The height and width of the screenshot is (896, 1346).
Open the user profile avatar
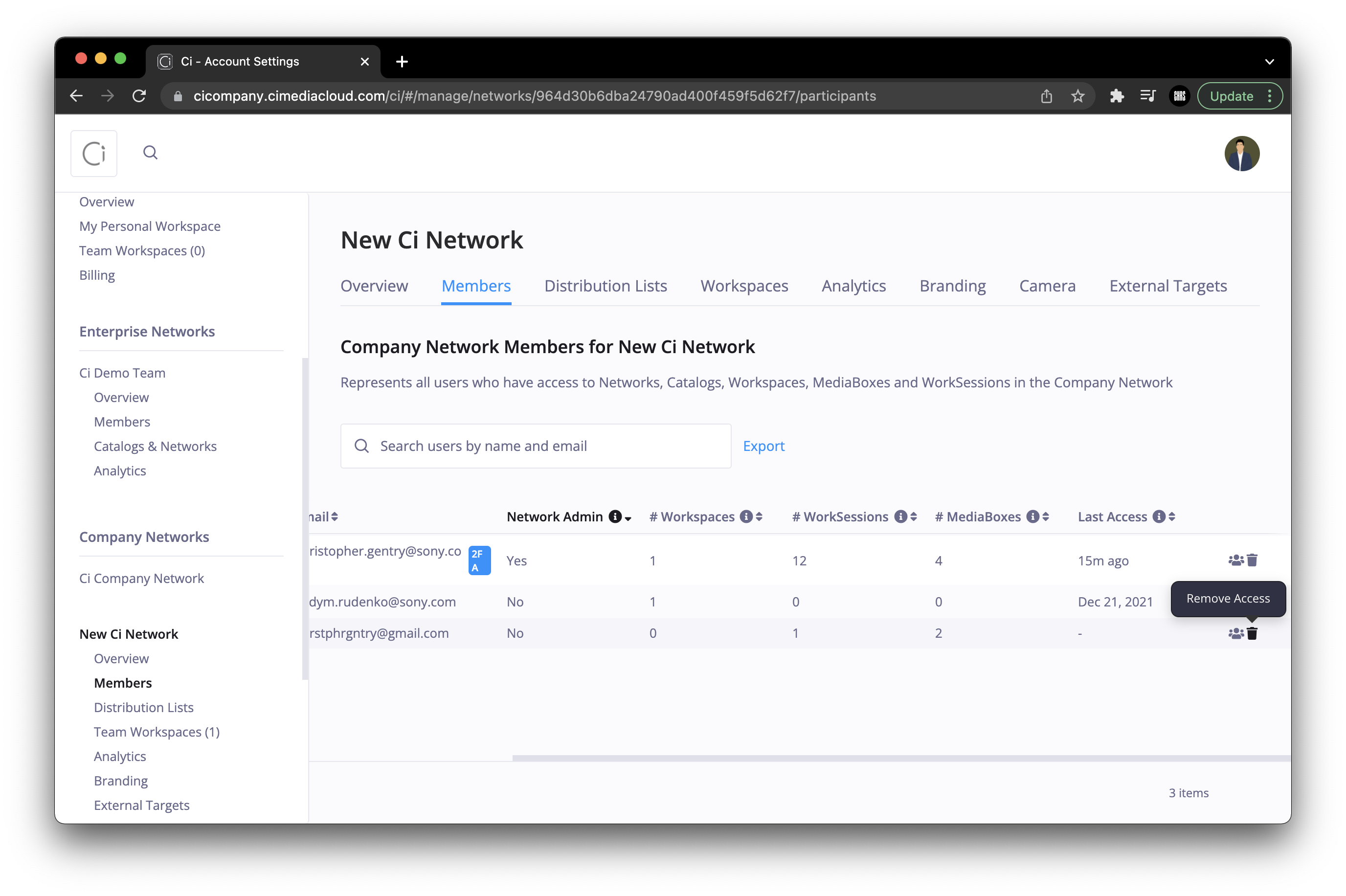pos(1241,153)
